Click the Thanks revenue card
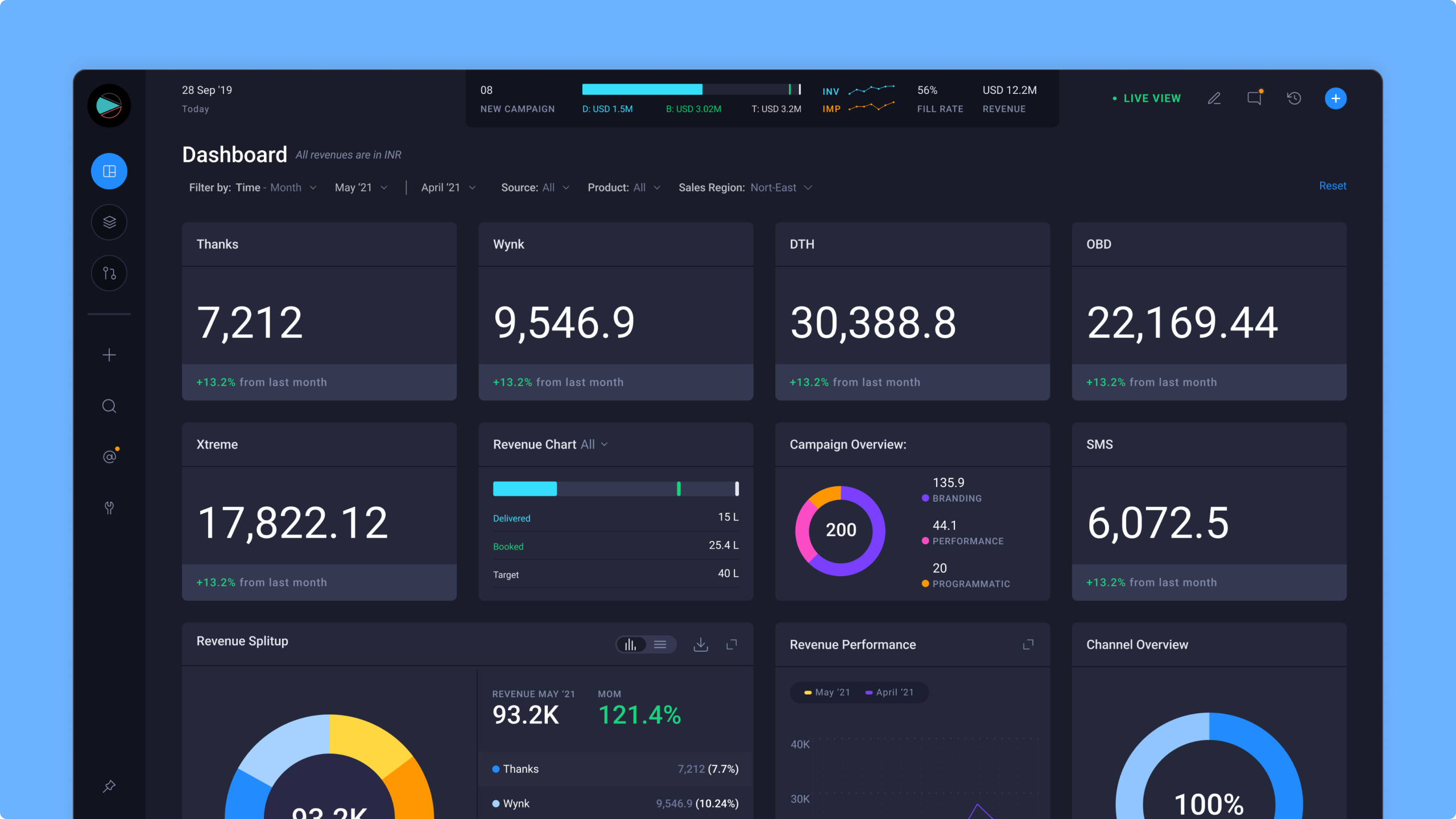Screen dimensions: 1456x819 coord(319,311)
